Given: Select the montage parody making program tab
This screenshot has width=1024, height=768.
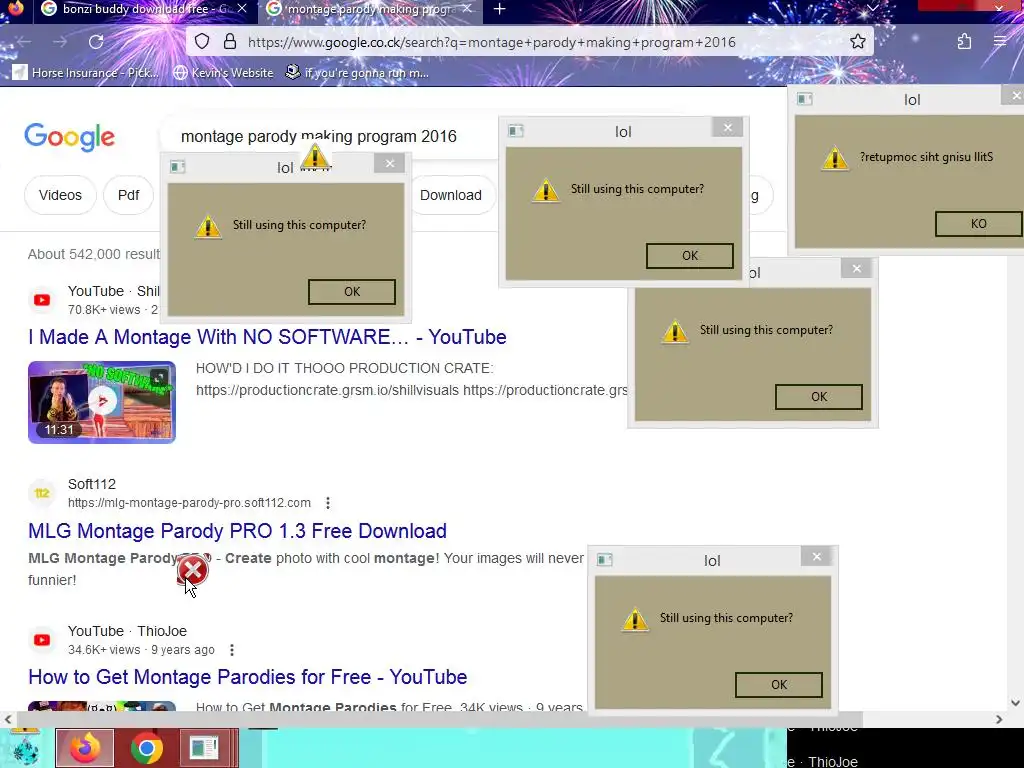Looking at the screenshot, I should (x=369, y=9).
